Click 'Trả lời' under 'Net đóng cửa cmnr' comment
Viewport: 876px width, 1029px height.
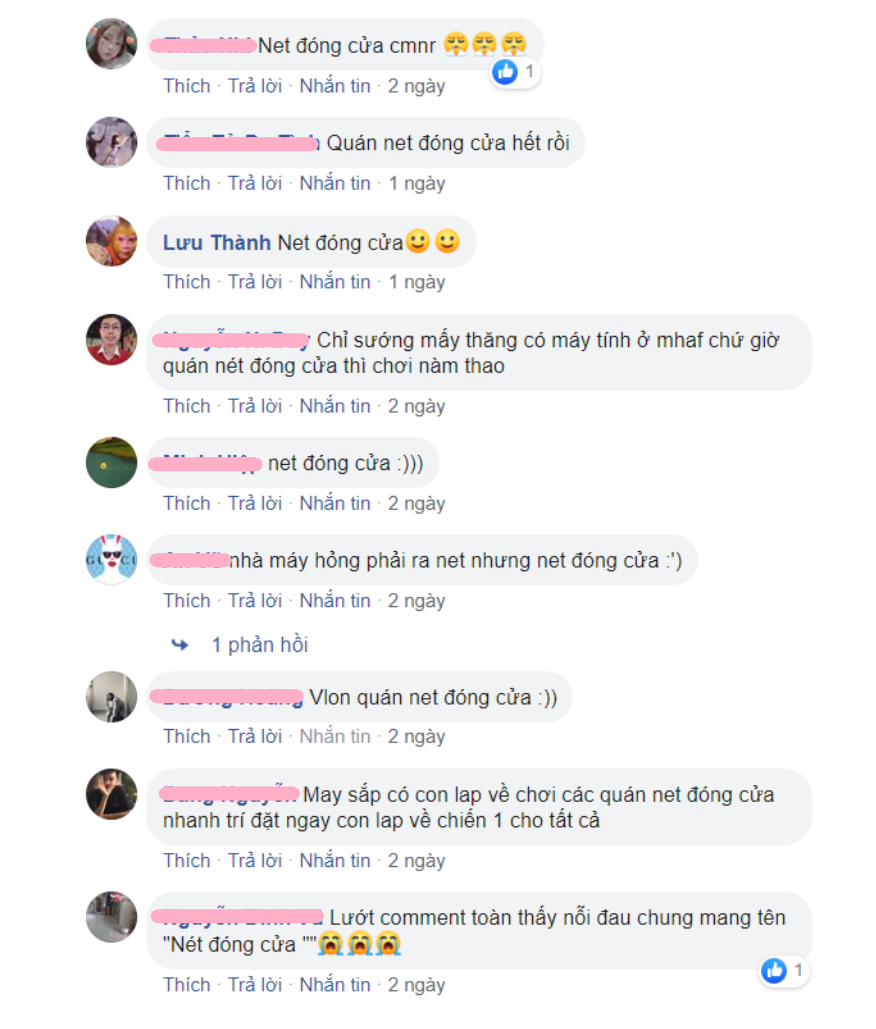(255, 86)
